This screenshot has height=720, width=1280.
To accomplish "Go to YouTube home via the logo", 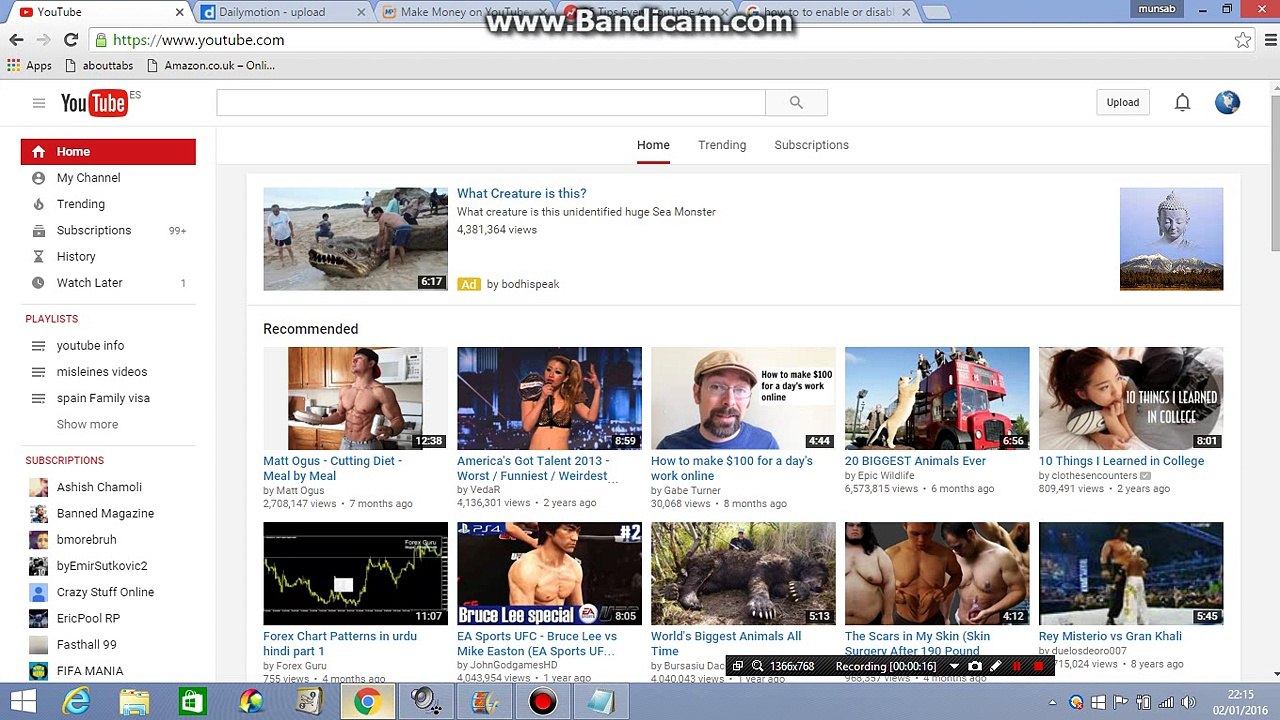I will click(x=93, y=103).
